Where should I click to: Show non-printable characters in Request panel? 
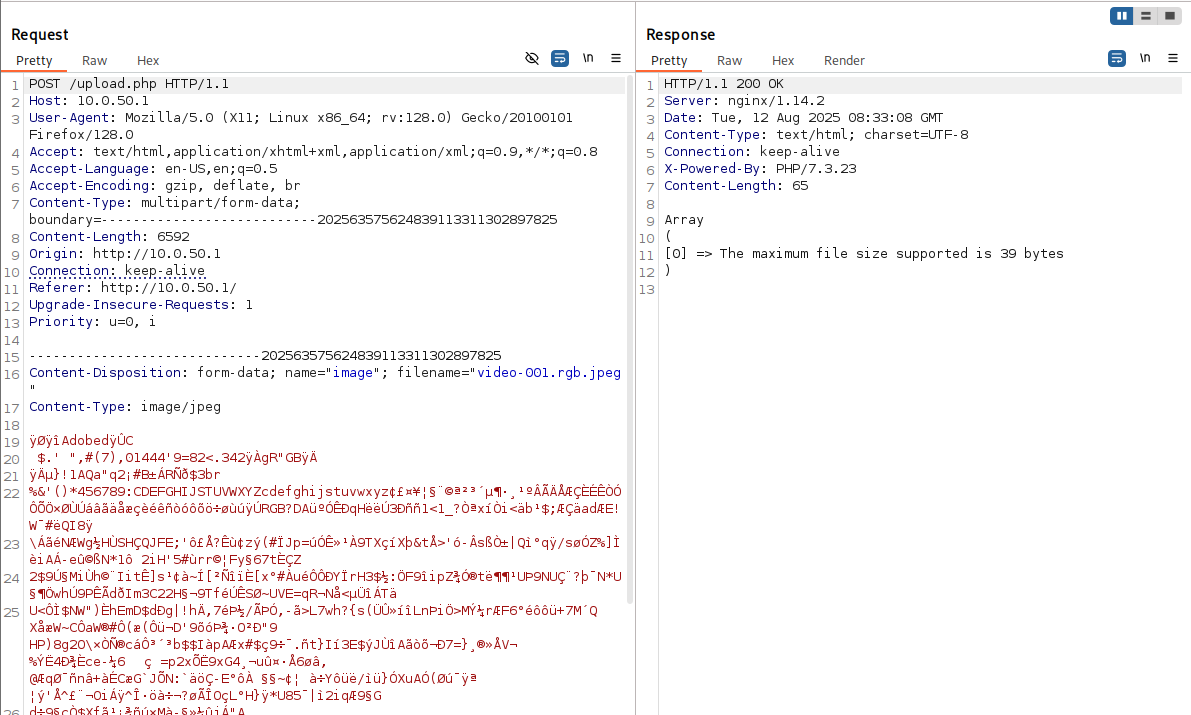(589, 59)
